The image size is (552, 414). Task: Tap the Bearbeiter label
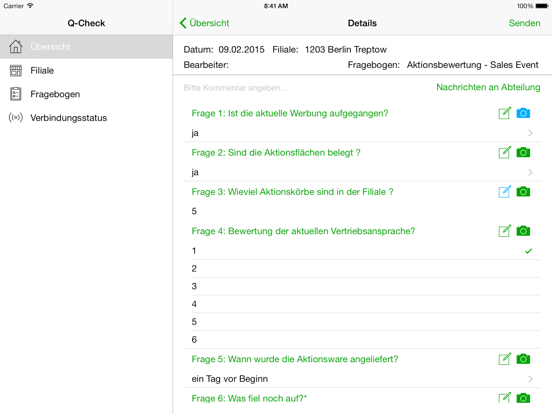pyautogui.click(x=206, y=65)
